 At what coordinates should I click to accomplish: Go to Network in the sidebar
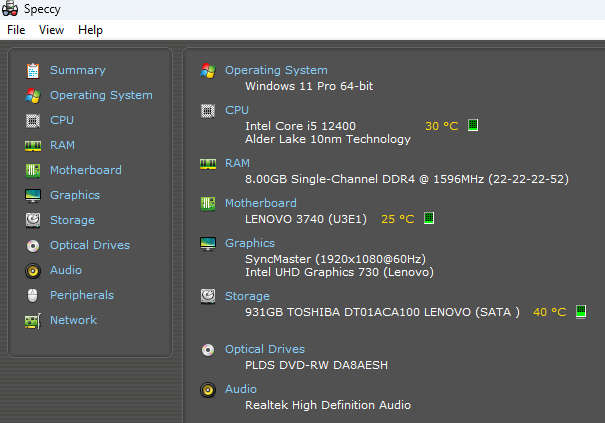[x=73, y=320]
